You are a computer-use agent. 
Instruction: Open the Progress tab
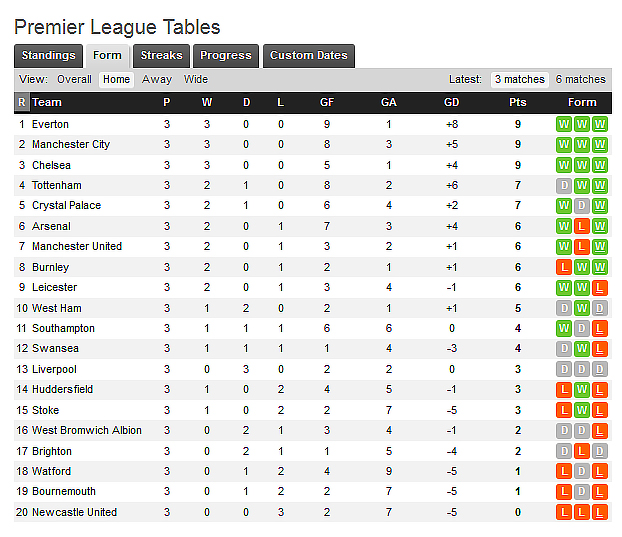click(x=226, y=56)
